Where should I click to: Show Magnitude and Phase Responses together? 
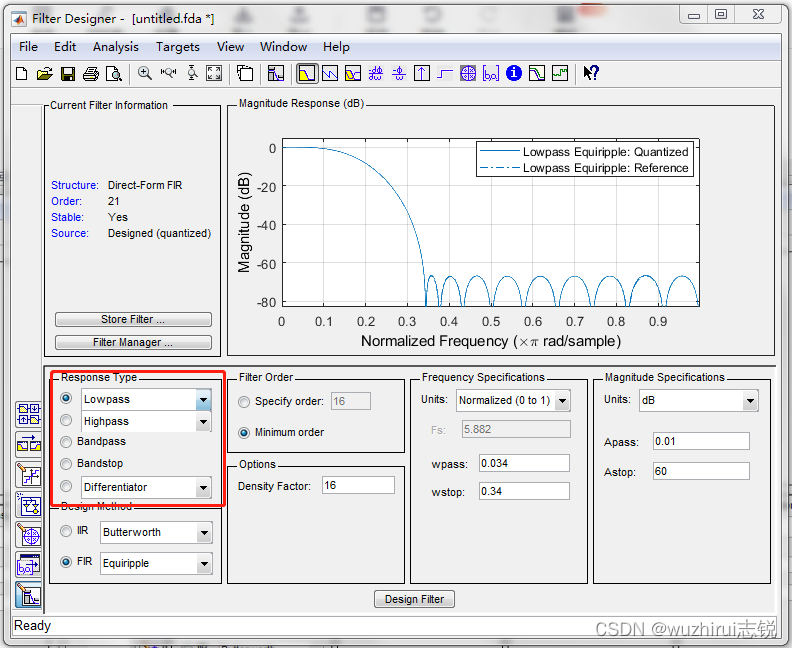[x=353, y=74]
